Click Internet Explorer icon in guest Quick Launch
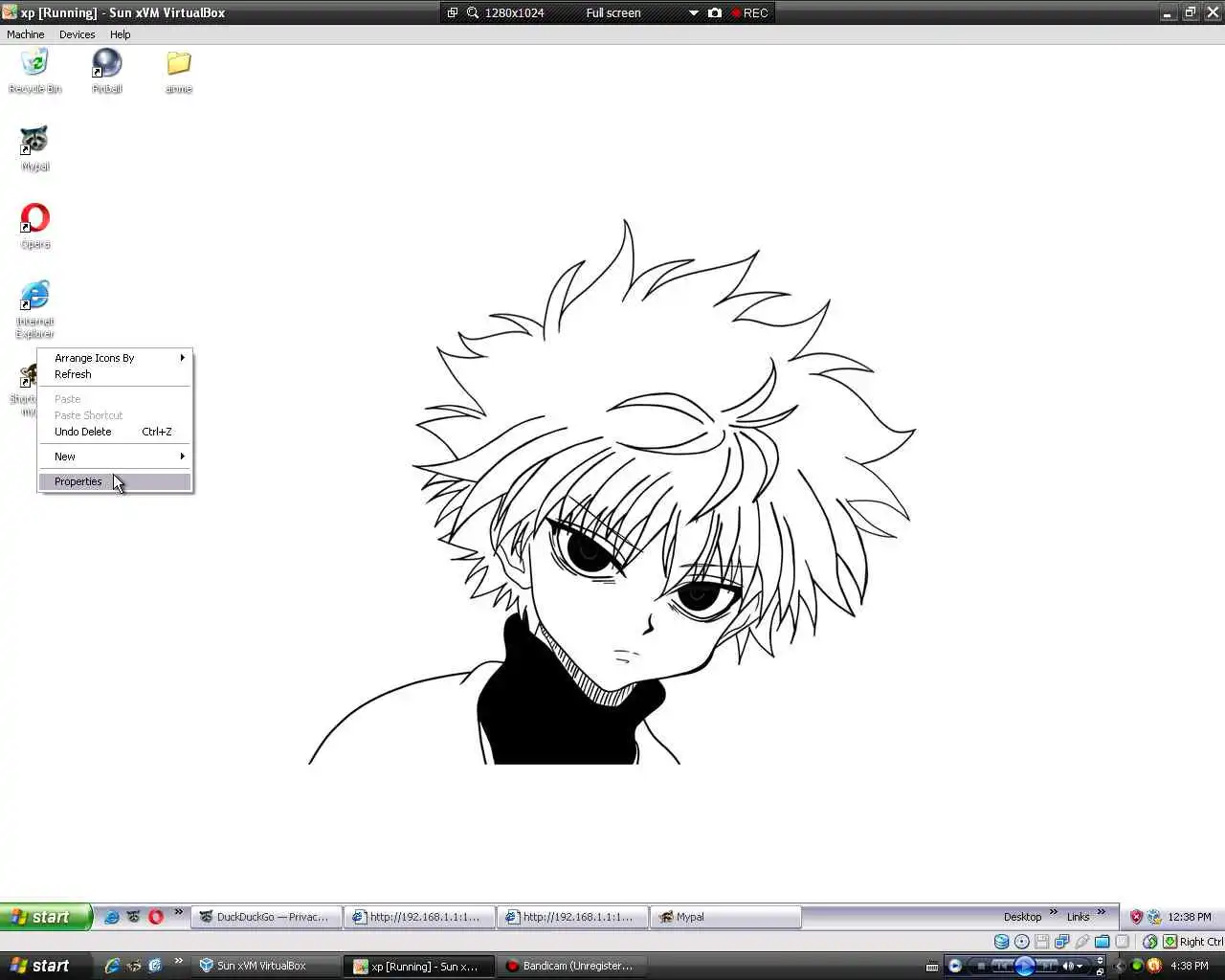The height and width of the screenshot is (980, 1225). coord(112,917)
